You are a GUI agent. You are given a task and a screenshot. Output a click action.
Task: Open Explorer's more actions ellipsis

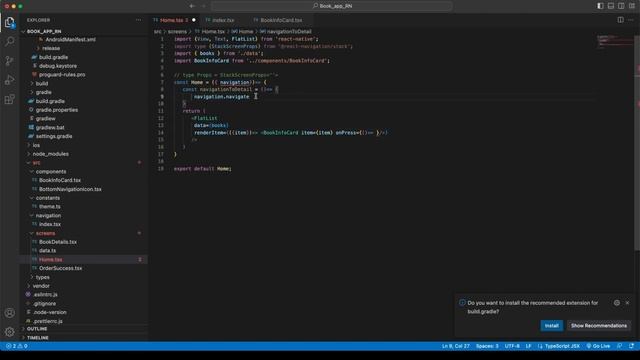point(138,20)
